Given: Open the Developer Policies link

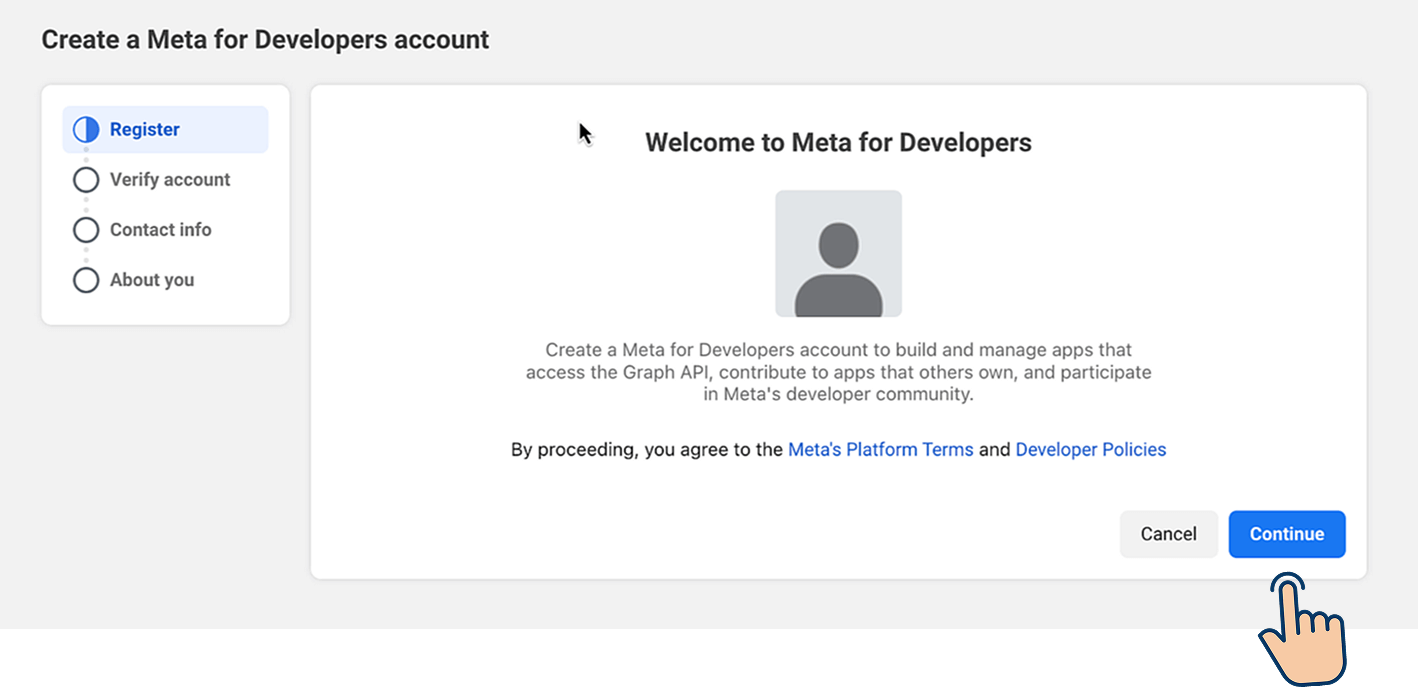Looking at the screenshot, I should tap(1091, 450).
